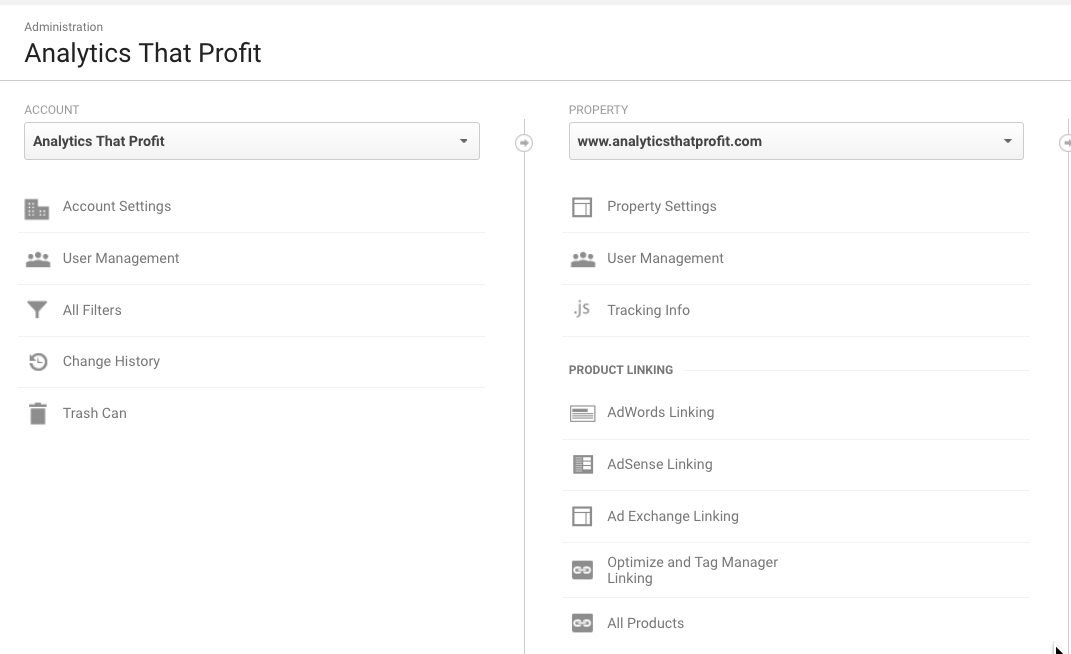Click the All Filters funnel icon
Screen dimensions: 1071x654
click(x=37, y=311)
